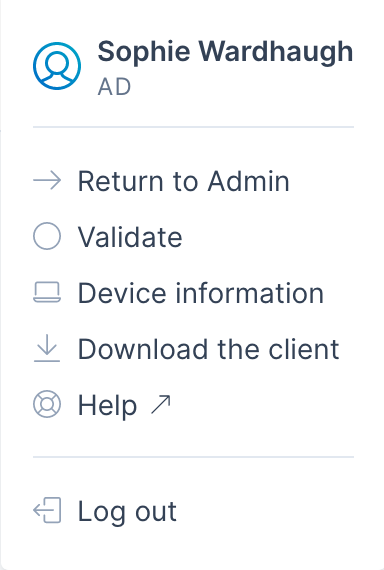Click the lifebuoy Help icon
Screen dimensions: 384x570
(47, 404)
